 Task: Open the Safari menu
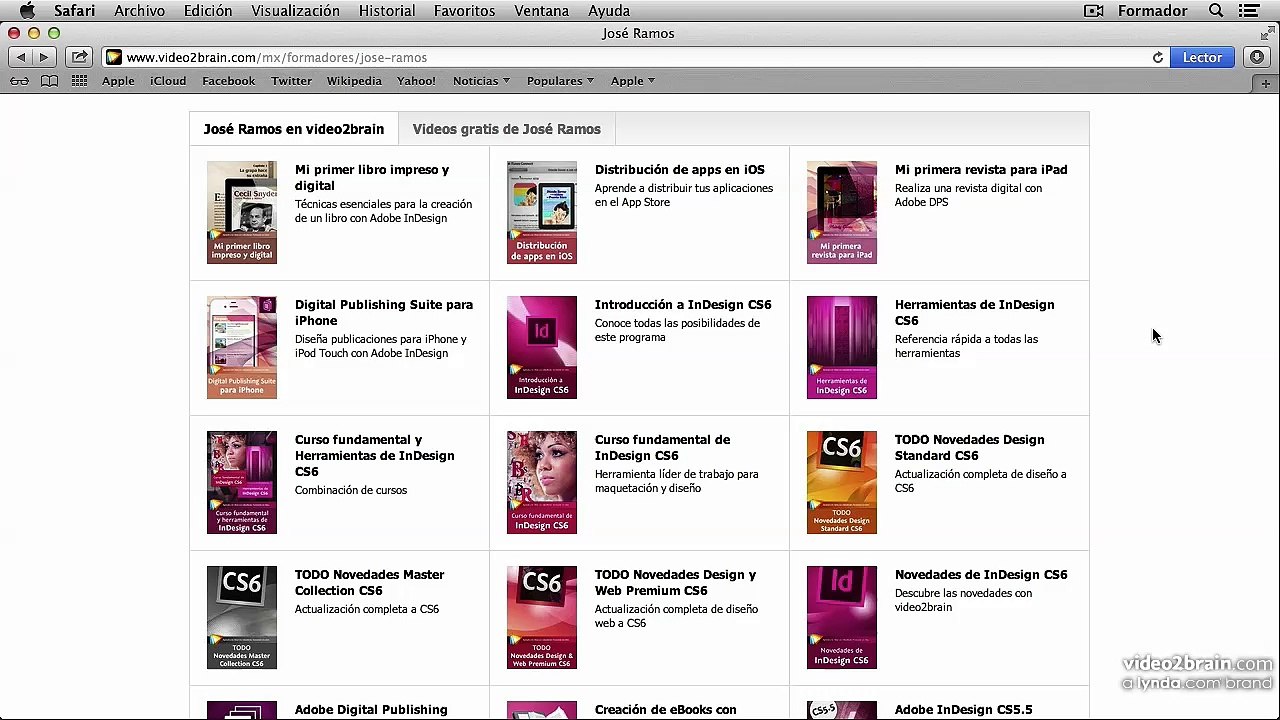[75, 11]
